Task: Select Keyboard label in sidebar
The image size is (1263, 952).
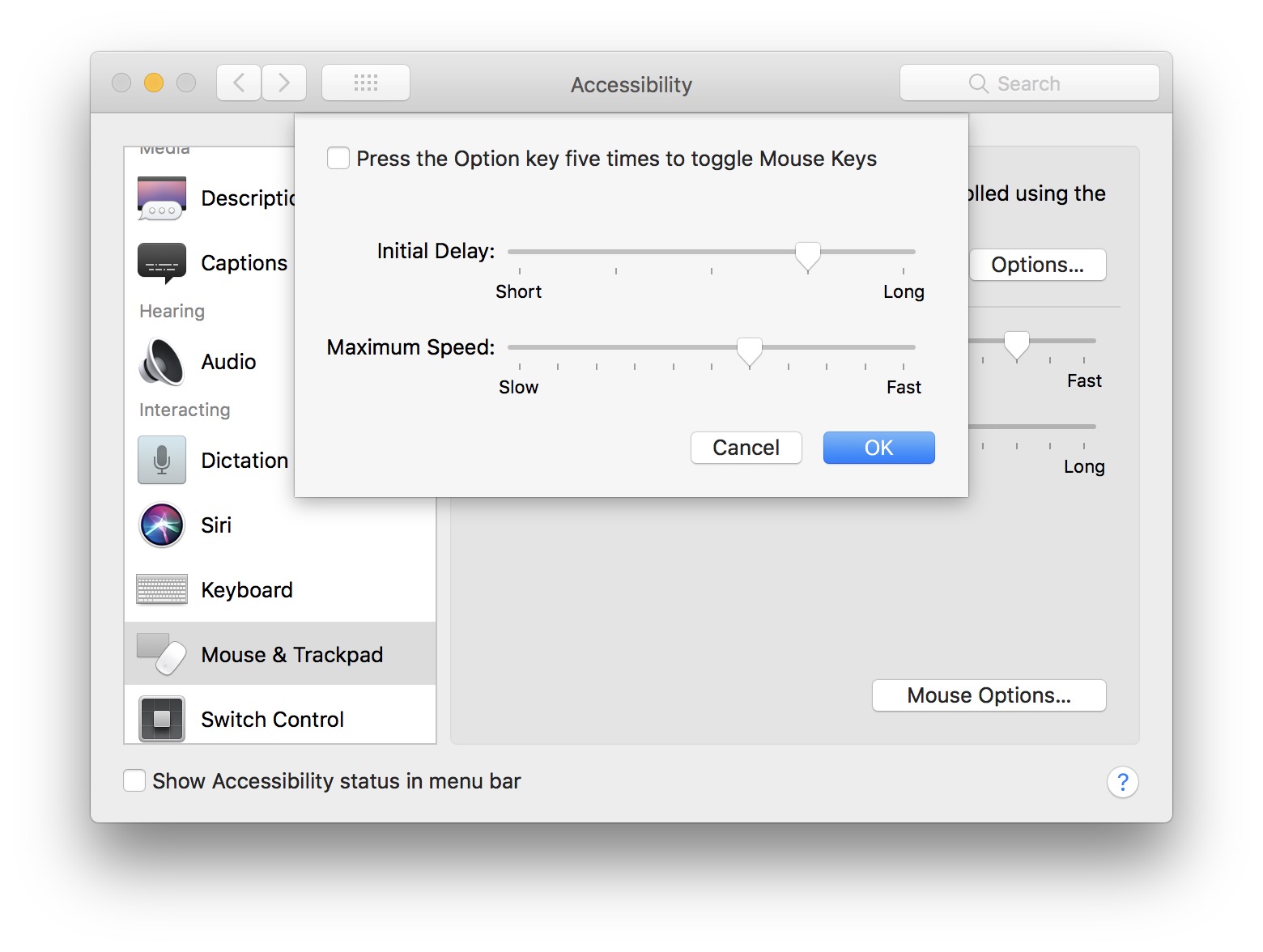Action: (247, 590)
